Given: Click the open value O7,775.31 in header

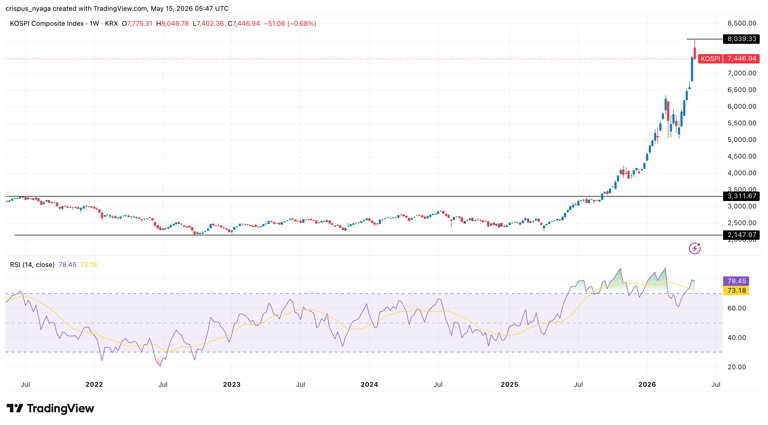Looking at the screenshot, I should tap(137, 24).
